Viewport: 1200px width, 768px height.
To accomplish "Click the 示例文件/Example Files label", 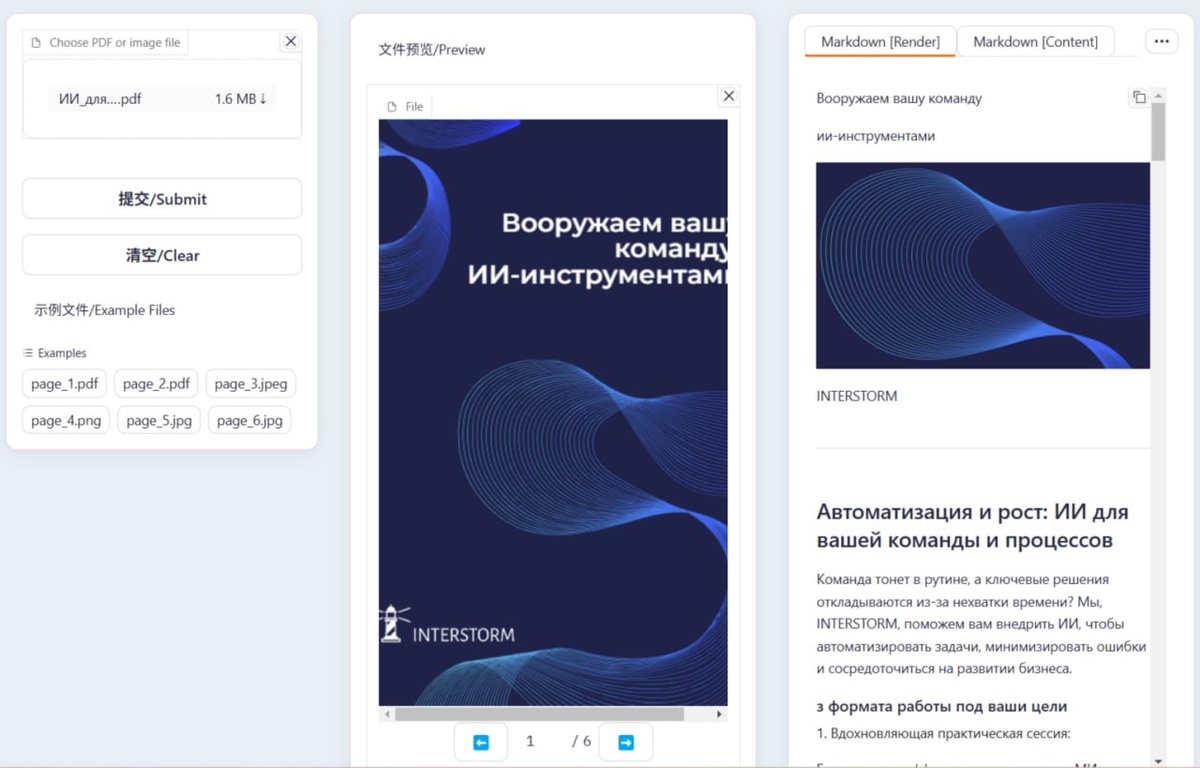I will [105, 310].
